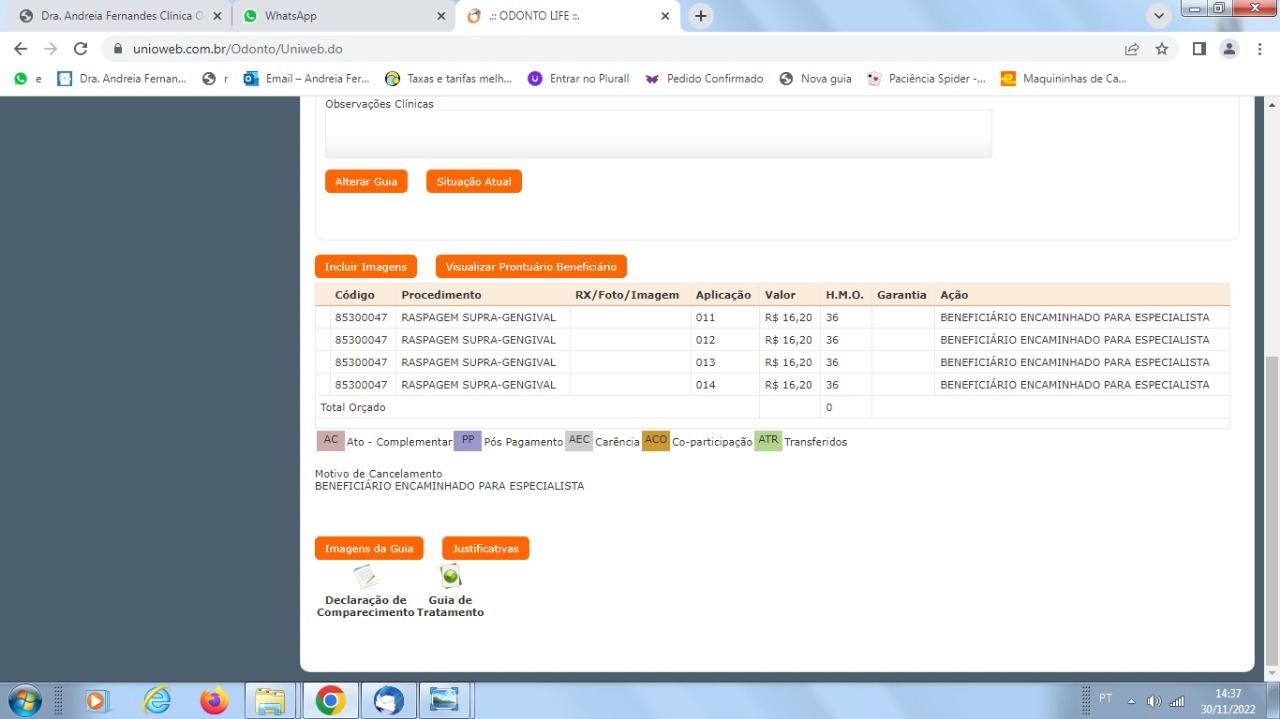Screen dimensions: 1280x719
Task: Open Chrome side panel icon
Action: coord(1199,49)
